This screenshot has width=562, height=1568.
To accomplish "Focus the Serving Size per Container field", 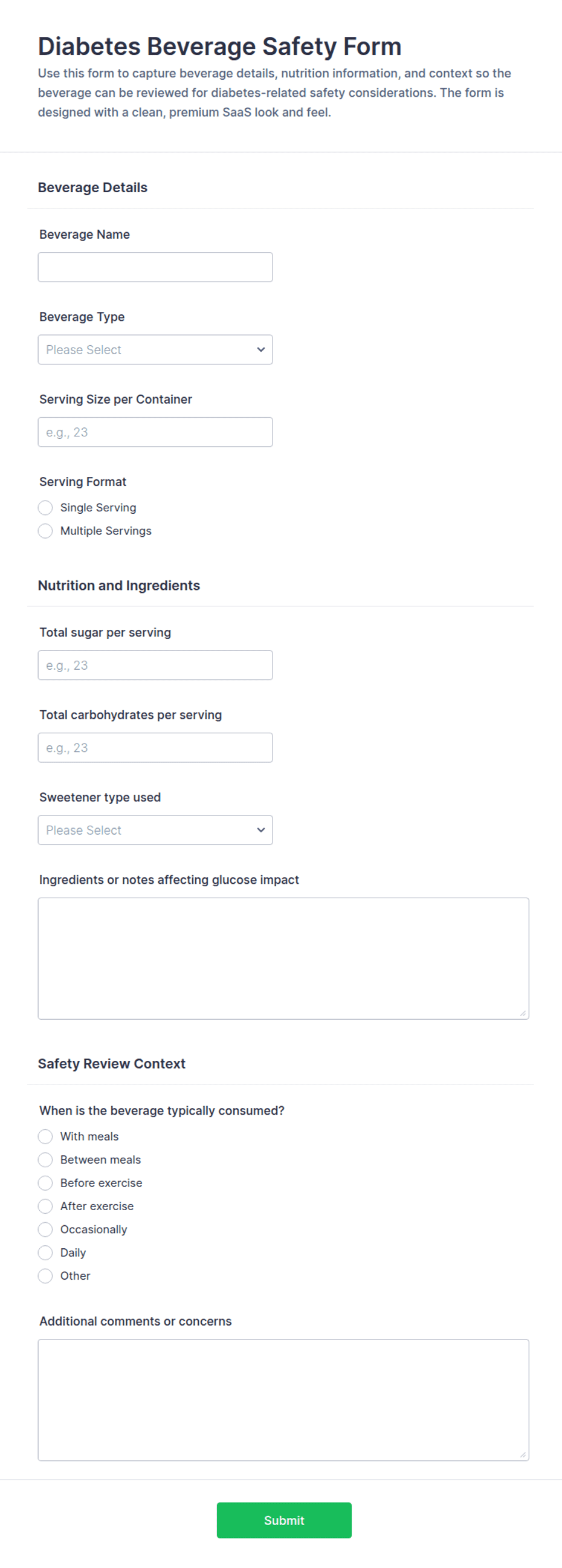I will (x=155, y=432).
